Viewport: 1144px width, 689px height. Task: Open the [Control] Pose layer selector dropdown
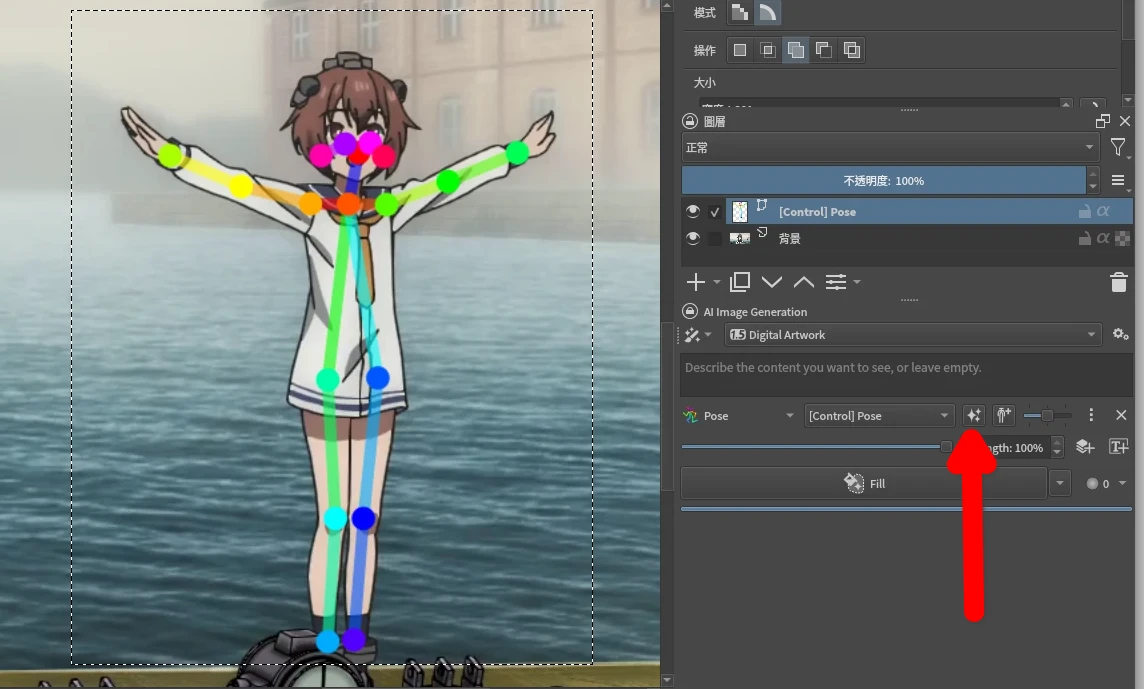(878, 416)
